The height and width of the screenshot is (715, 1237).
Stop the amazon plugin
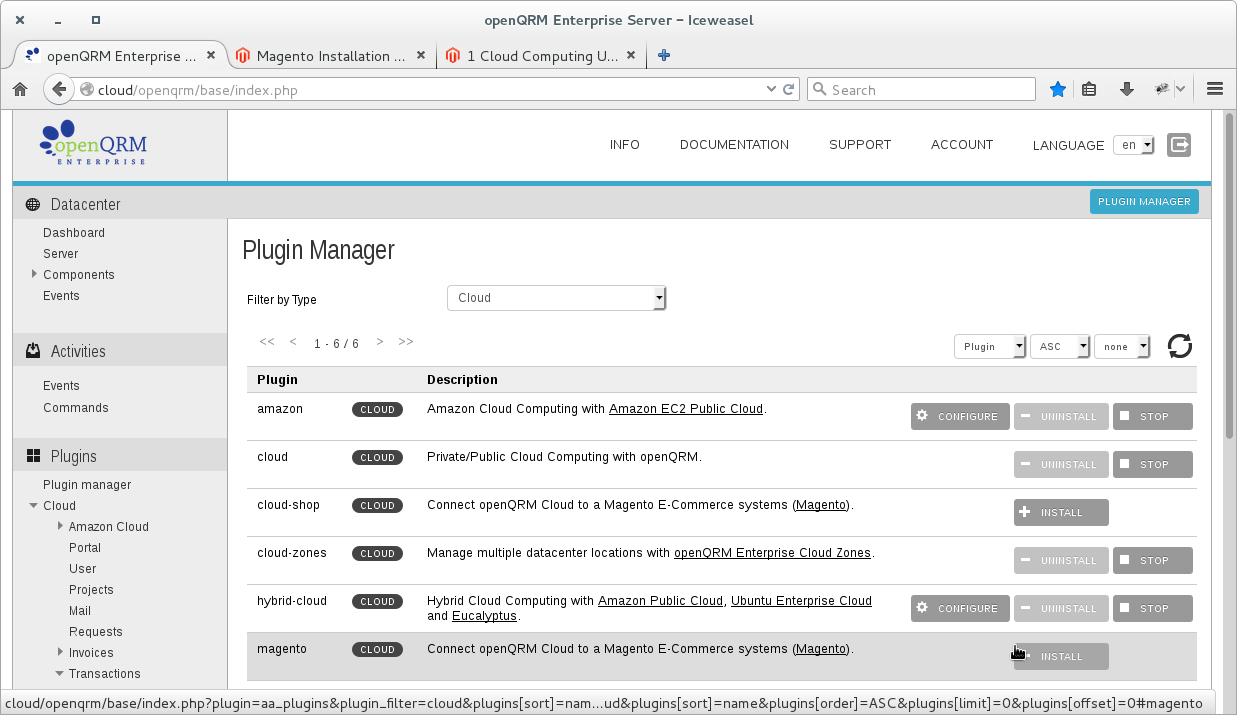pos(1153,416)
